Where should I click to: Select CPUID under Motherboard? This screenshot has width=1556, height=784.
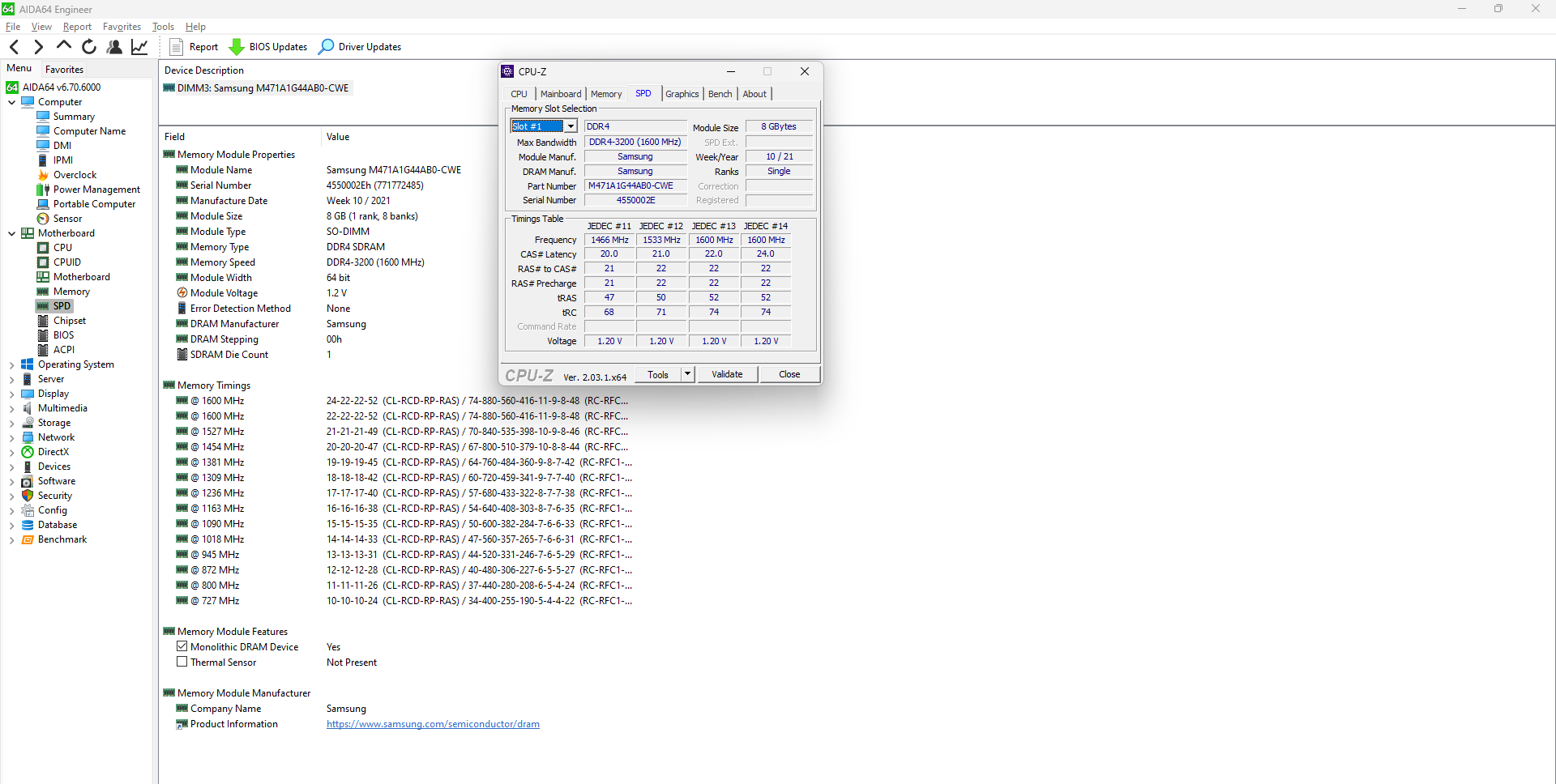pyautogui.click(x=59, y=262)
